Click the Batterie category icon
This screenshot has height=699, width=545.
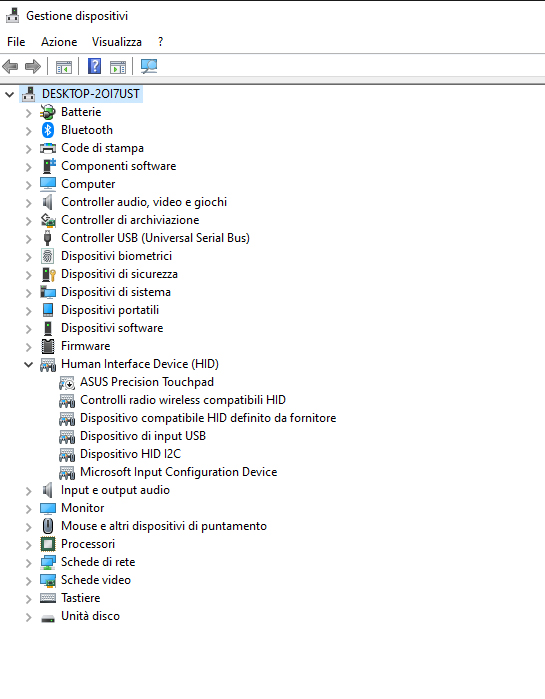(x=48, y=112)
